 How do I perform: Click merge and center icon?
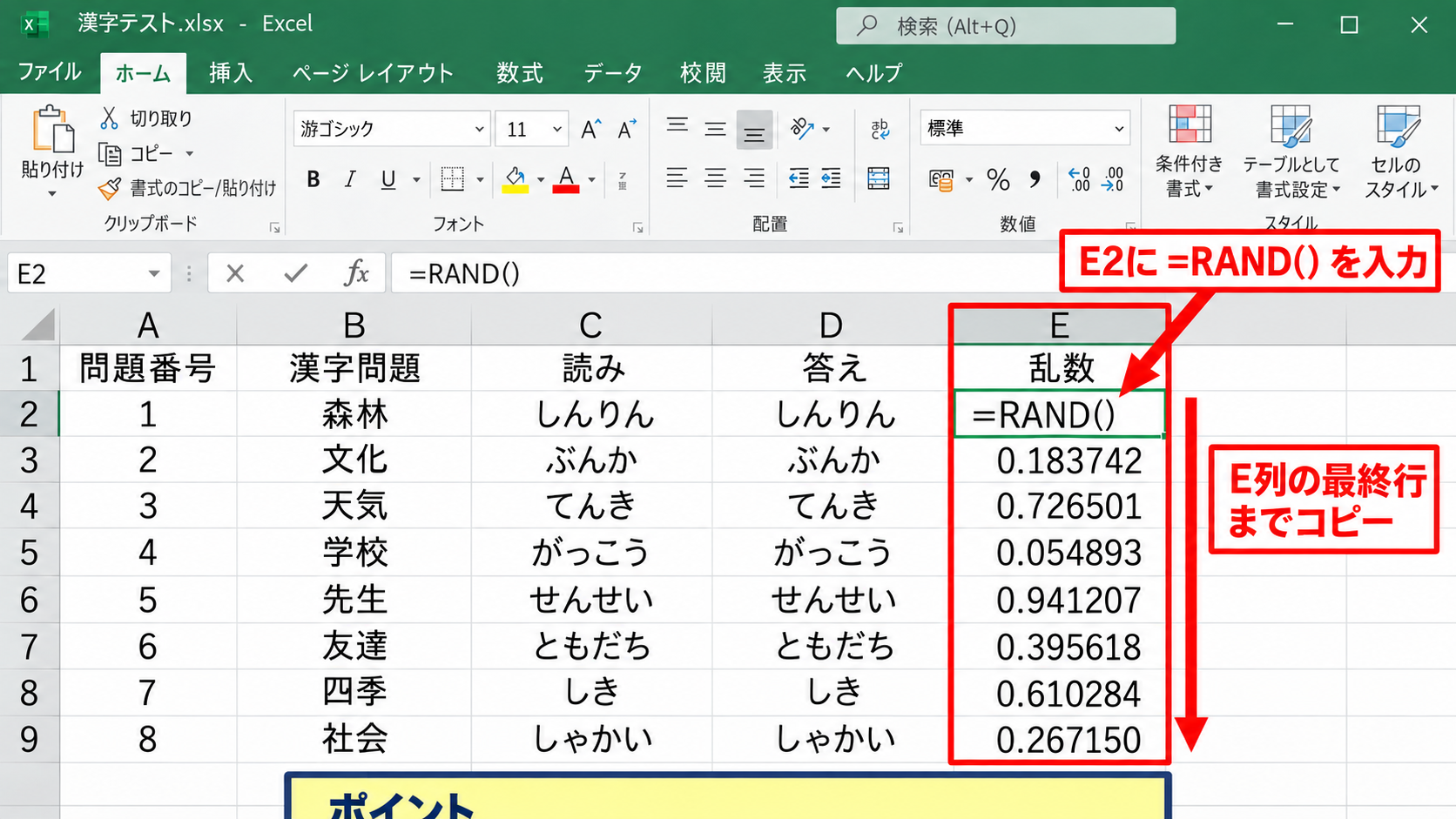pyautogui.click(x=880, y=179)
